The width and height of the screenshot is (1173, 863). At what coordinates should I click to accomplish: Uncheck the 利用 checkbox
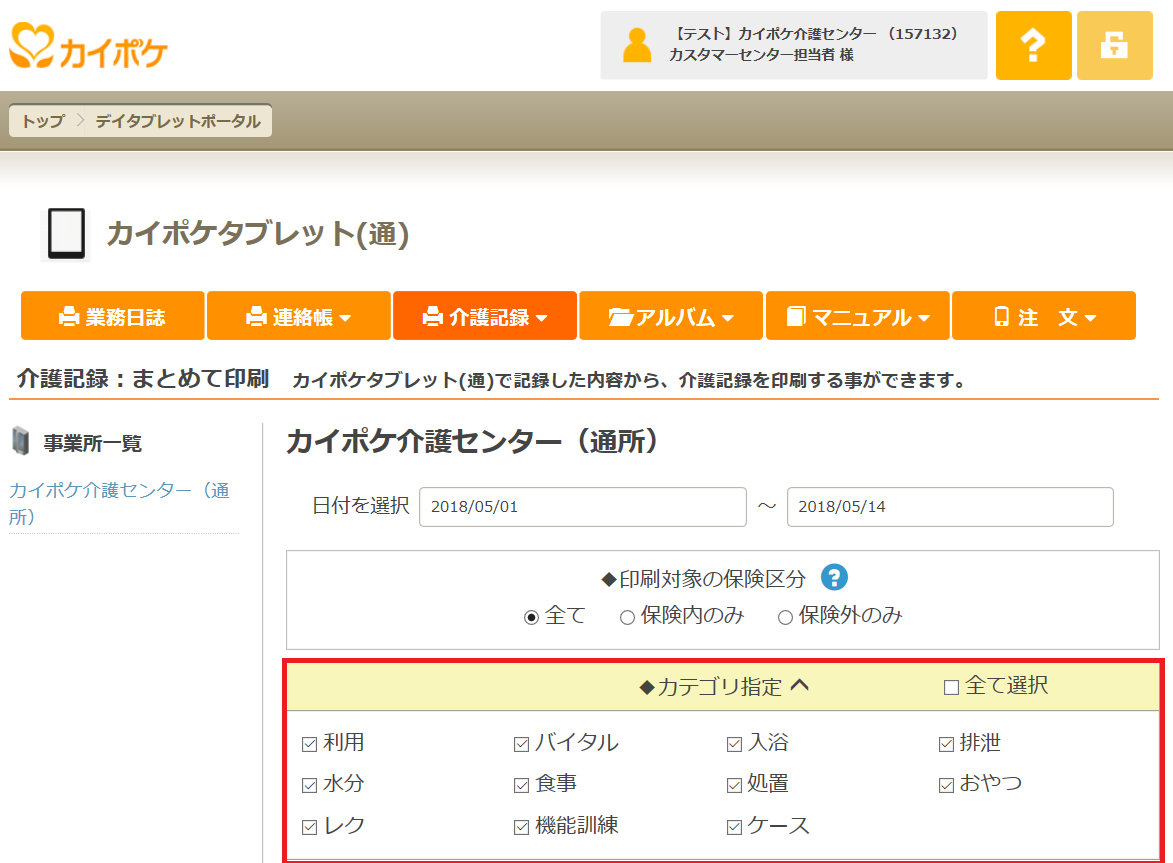309,744
